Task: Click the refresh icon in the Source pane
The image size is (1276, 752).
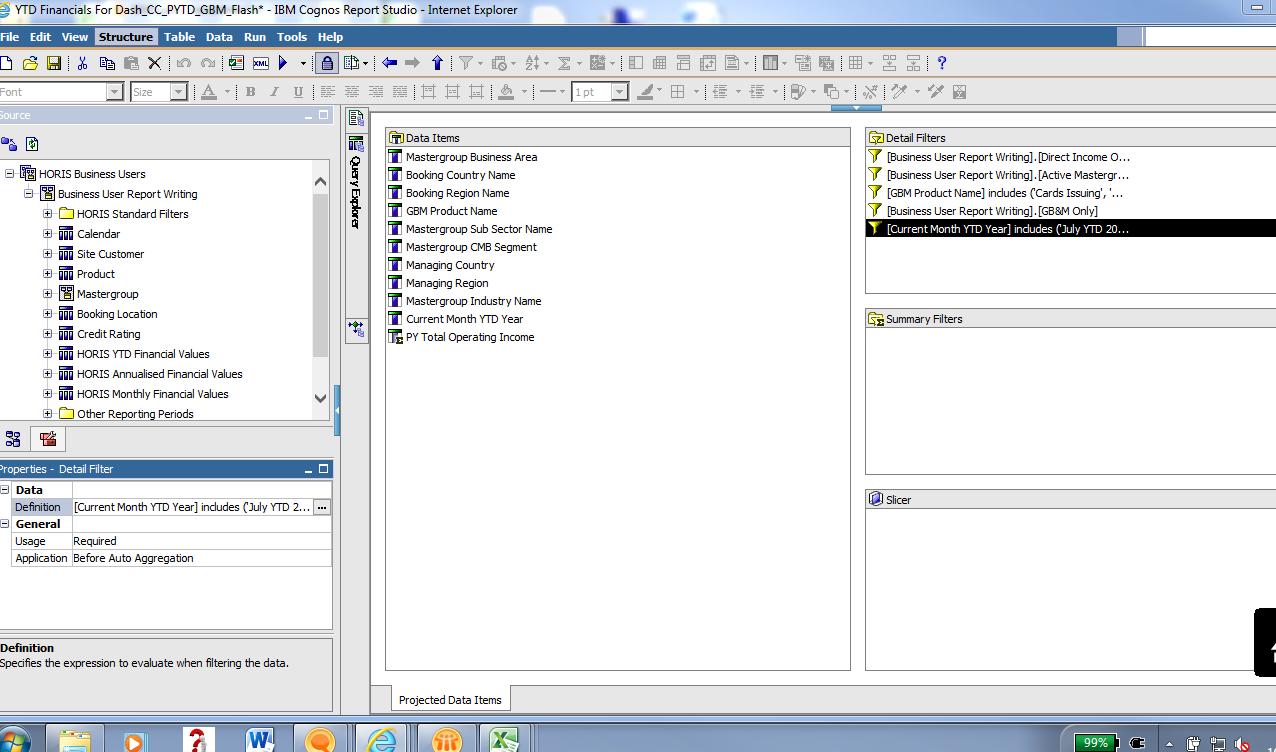Action: point(32,144)
